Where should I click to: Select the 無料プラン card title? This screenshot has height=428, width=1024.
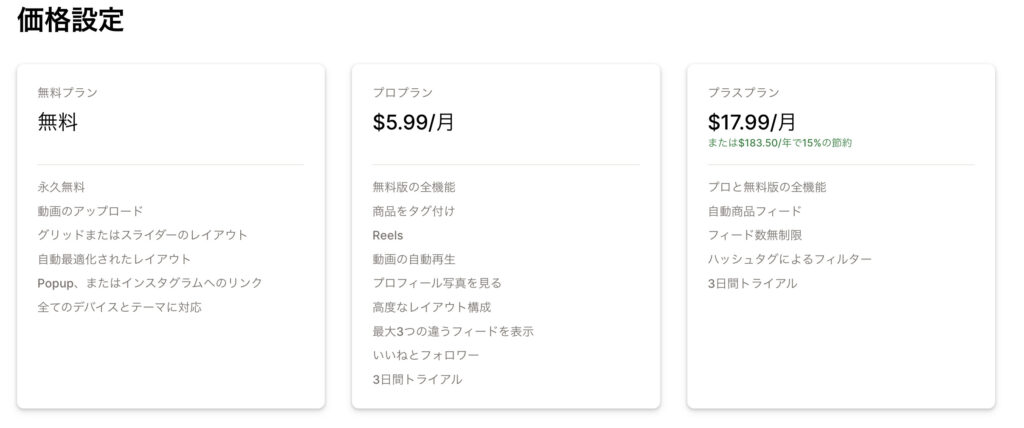tap(67, 93)
